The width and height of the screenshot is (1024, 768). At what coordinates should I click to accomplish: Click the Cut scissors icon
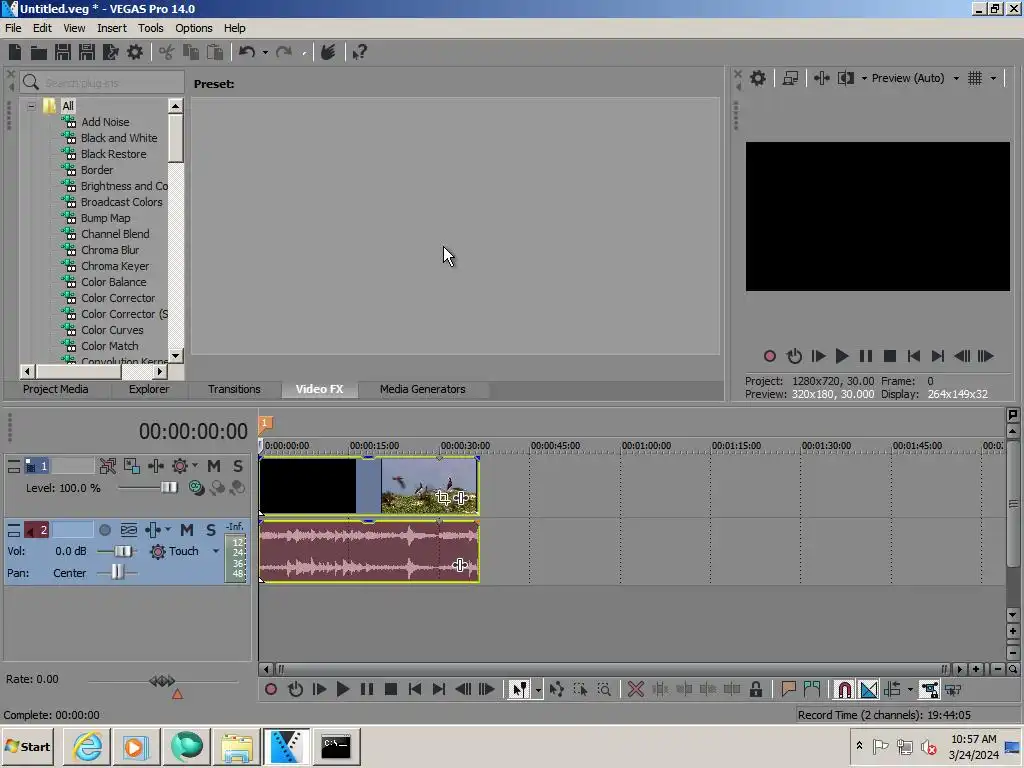[167, 52]
